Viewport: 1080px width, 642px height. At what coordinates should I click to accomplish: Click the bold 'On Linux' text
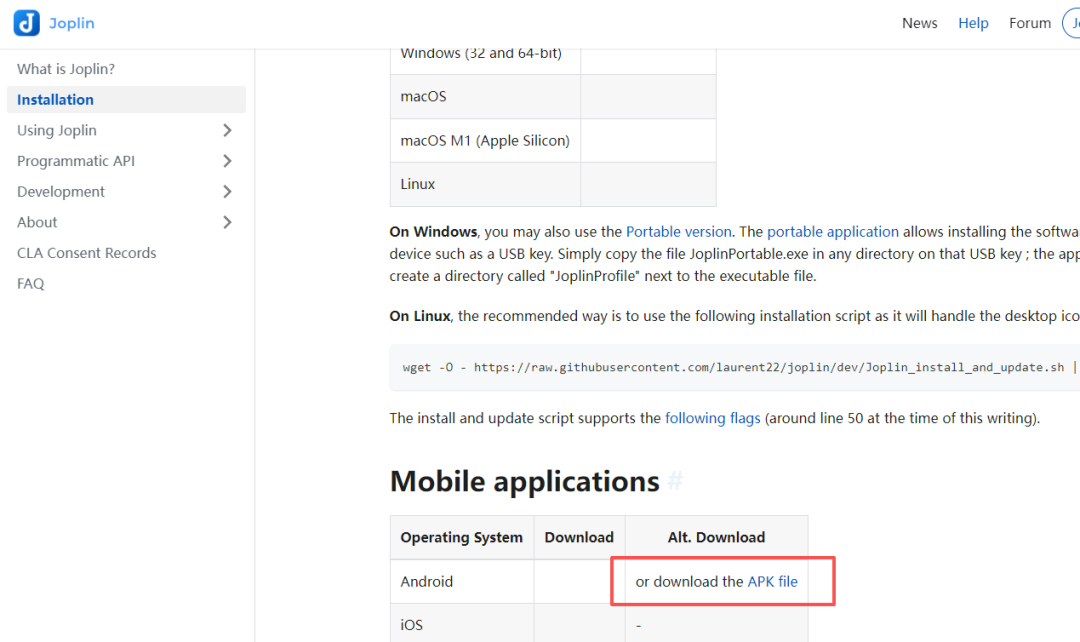pyautogui.click(x=419, y=315)
